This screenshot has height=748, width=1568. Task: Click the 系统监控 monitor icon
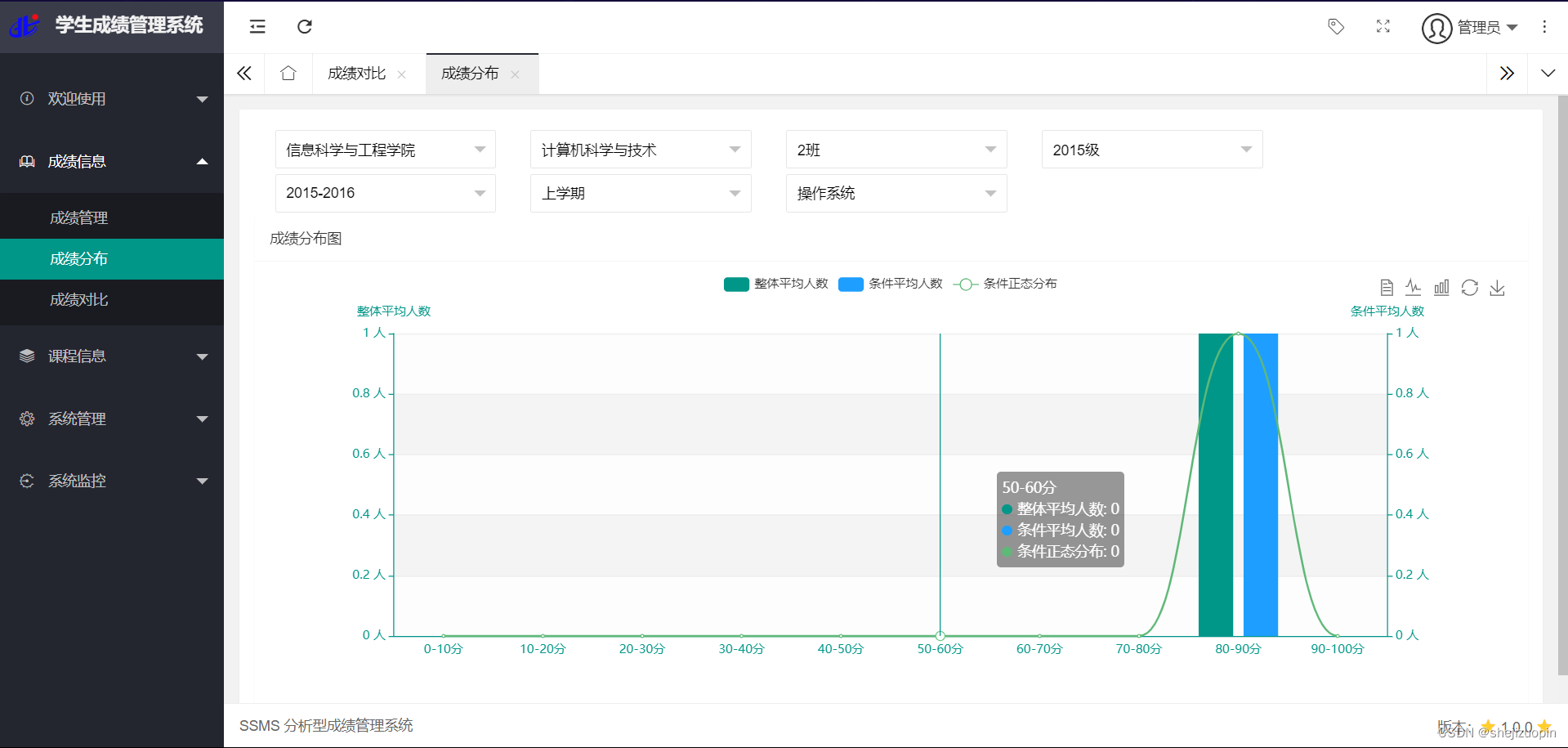[27, 481]
